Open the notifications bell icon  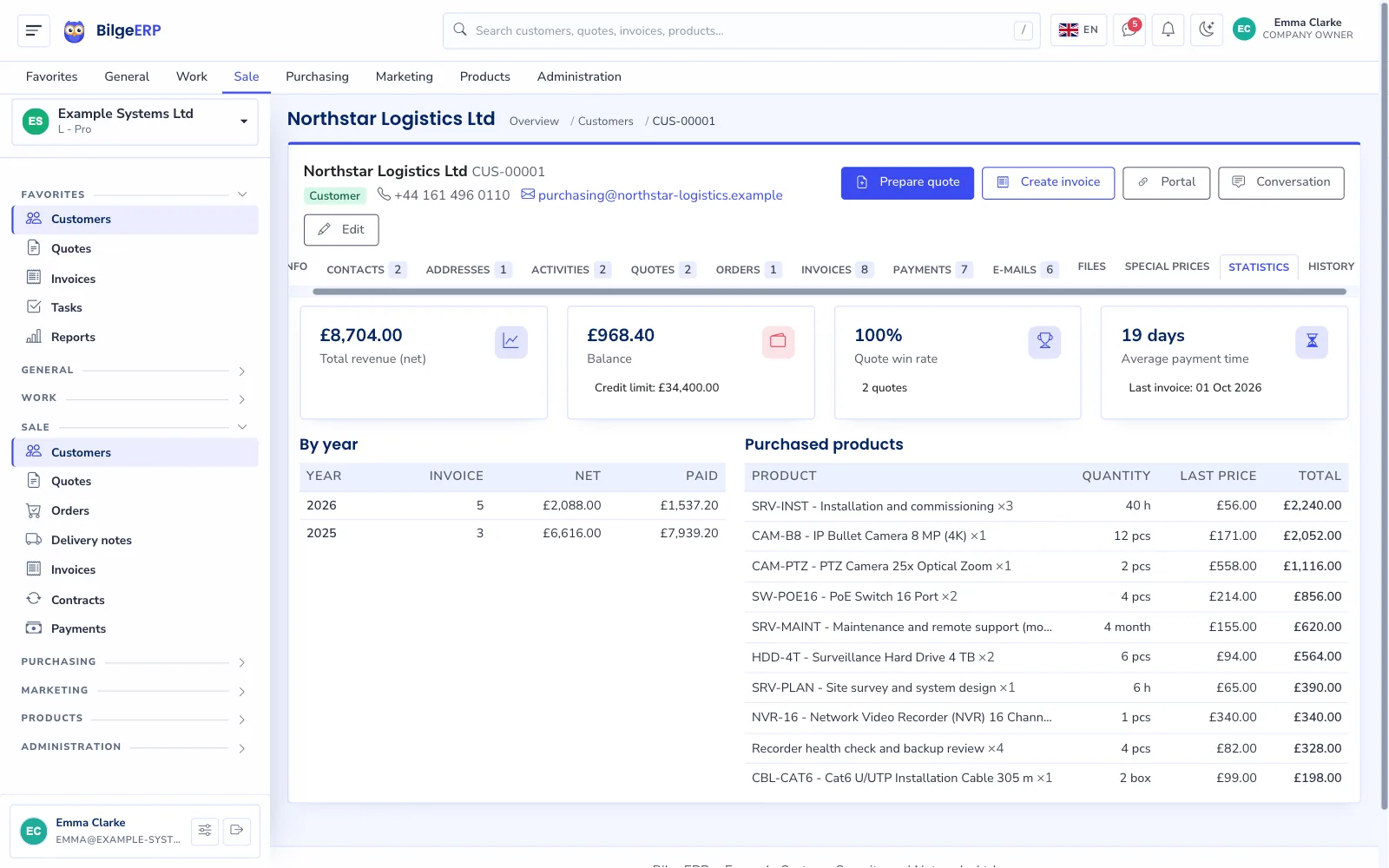1168,30
